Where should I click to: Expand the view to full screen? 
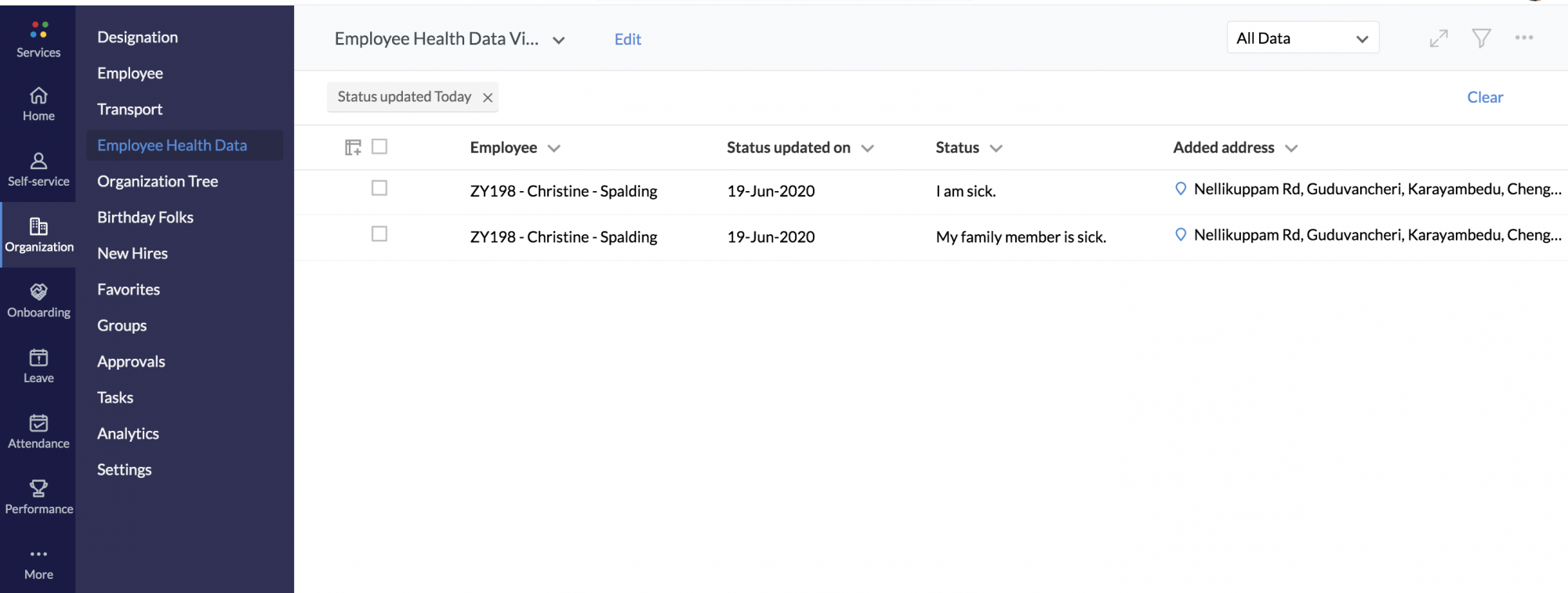pyautogui.click(x=1439, y=38)
